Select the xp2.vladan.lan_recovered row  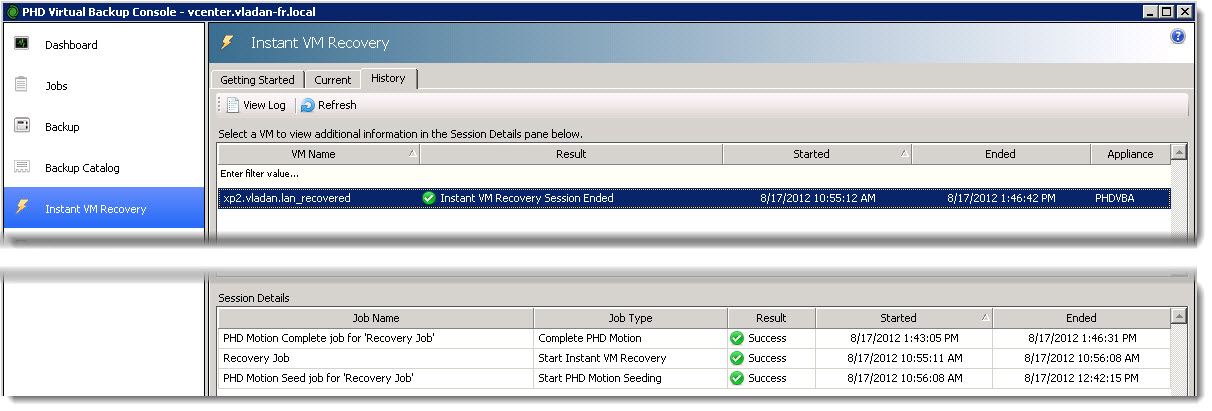point(694,198)
